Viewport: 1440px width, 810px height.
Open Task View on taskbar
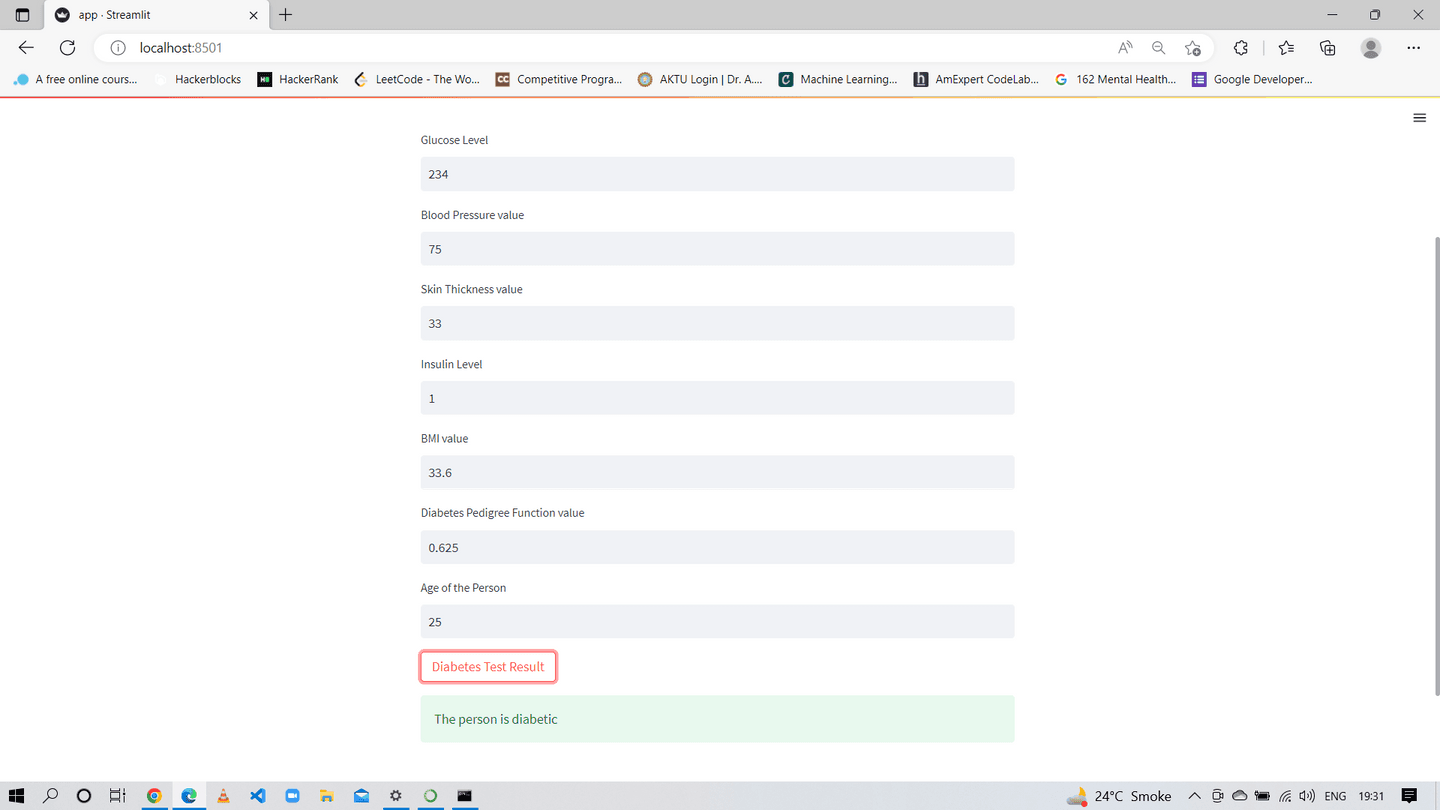tap(117, 796)
